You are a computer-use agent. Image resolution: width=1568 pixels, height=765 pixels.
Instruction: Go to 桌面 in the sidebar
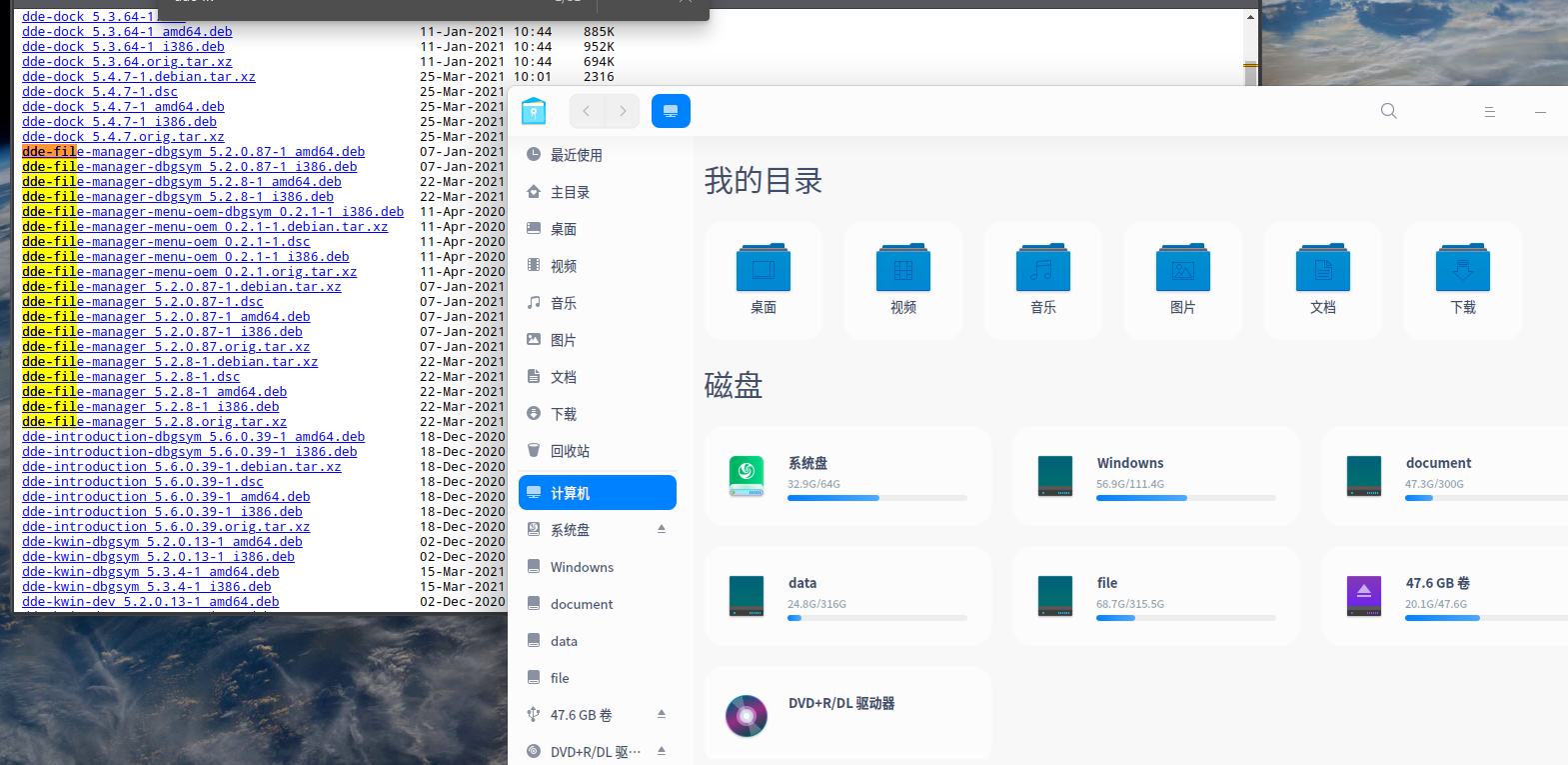click(x=598, y=229)
